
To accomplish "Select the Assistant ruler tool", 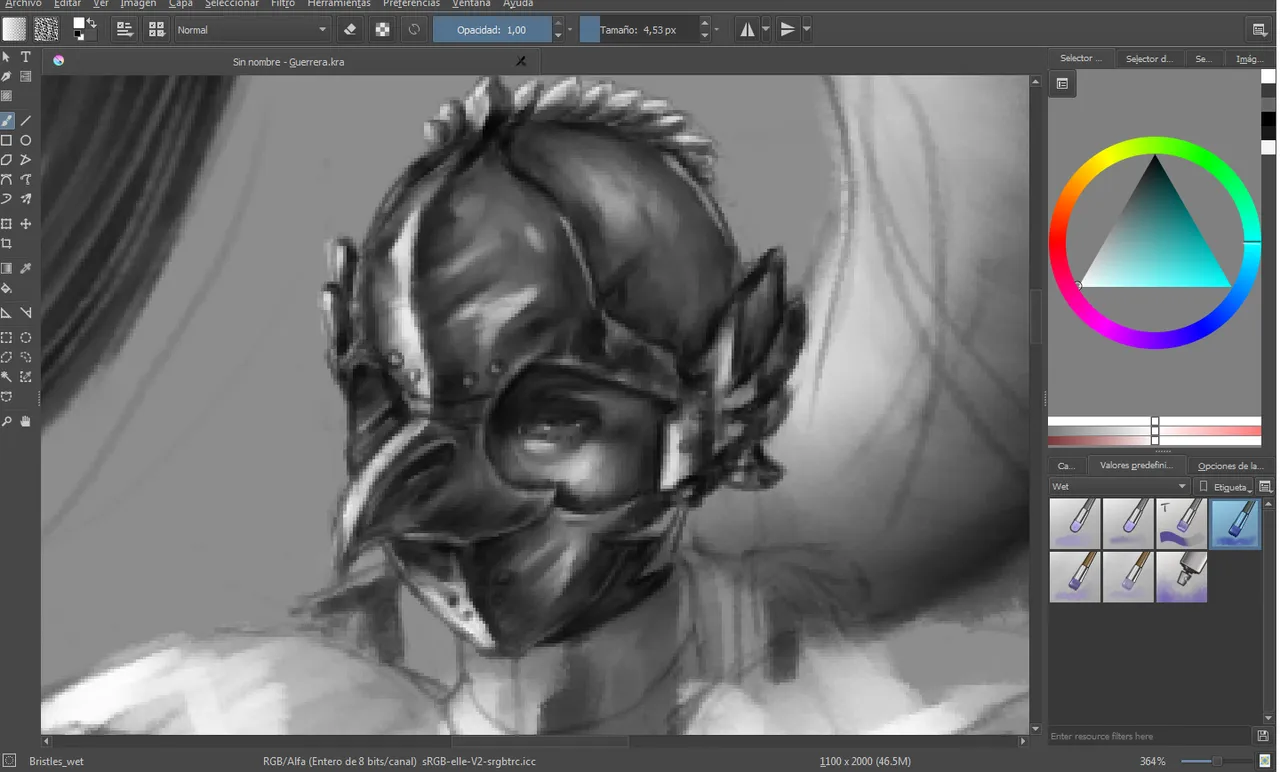I will (x=7, y=313).
